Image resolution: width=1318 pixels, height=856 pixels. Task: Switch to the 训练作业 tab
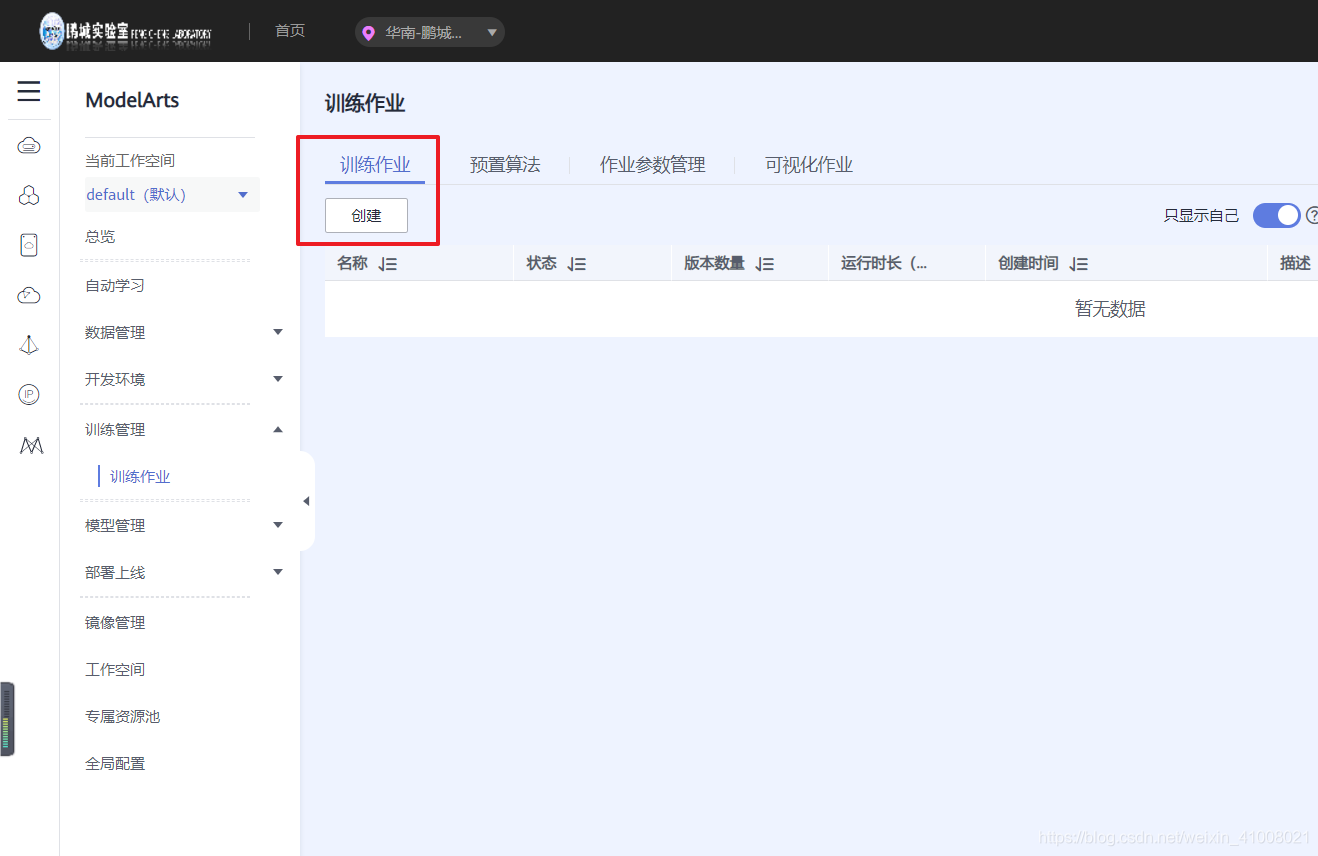(375, 165)
